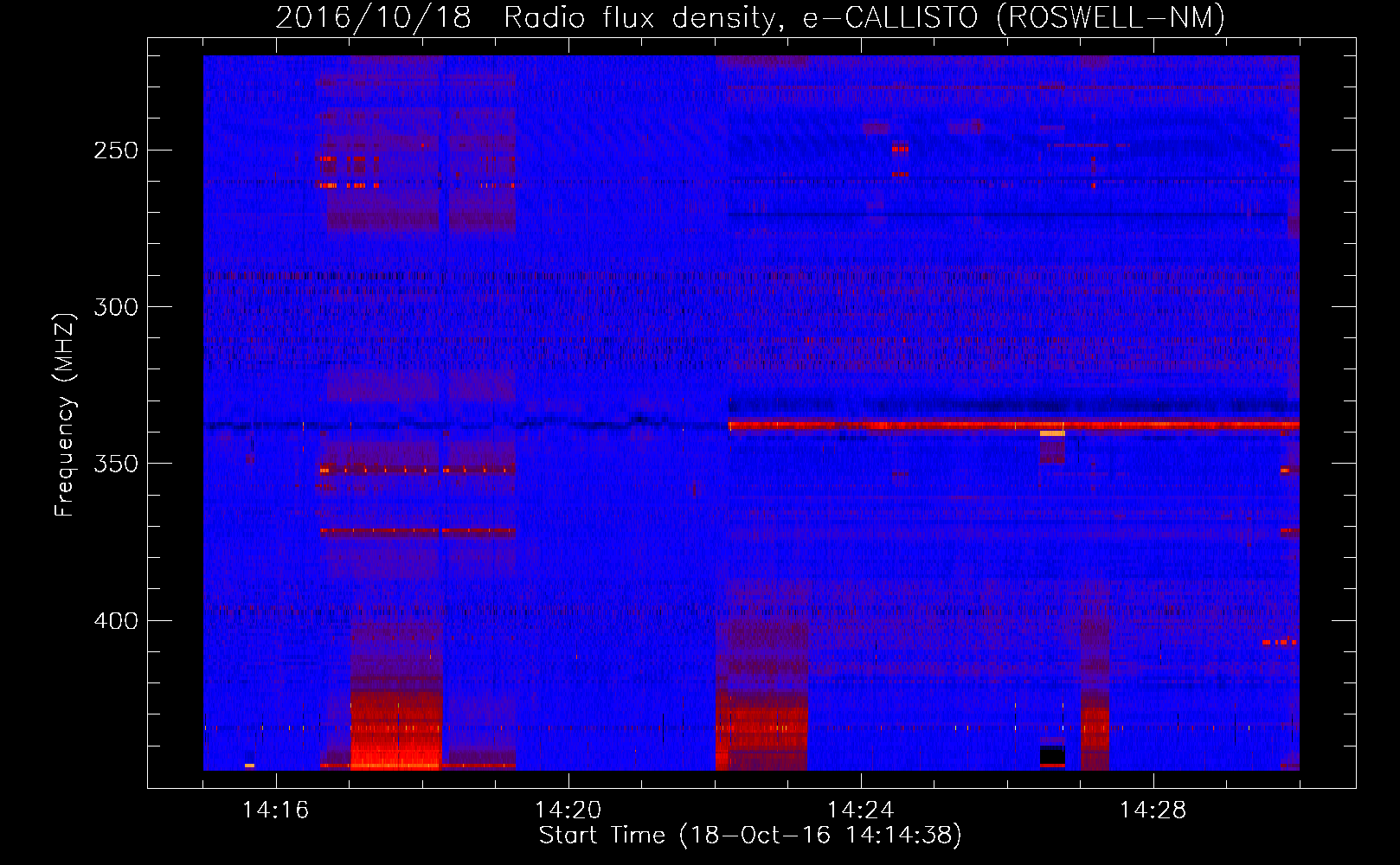The image size is (1400, 865).
Task: Click the 'Start Time (18-Oct-16 14:14:38)' label
Action: tap(750, 836)
